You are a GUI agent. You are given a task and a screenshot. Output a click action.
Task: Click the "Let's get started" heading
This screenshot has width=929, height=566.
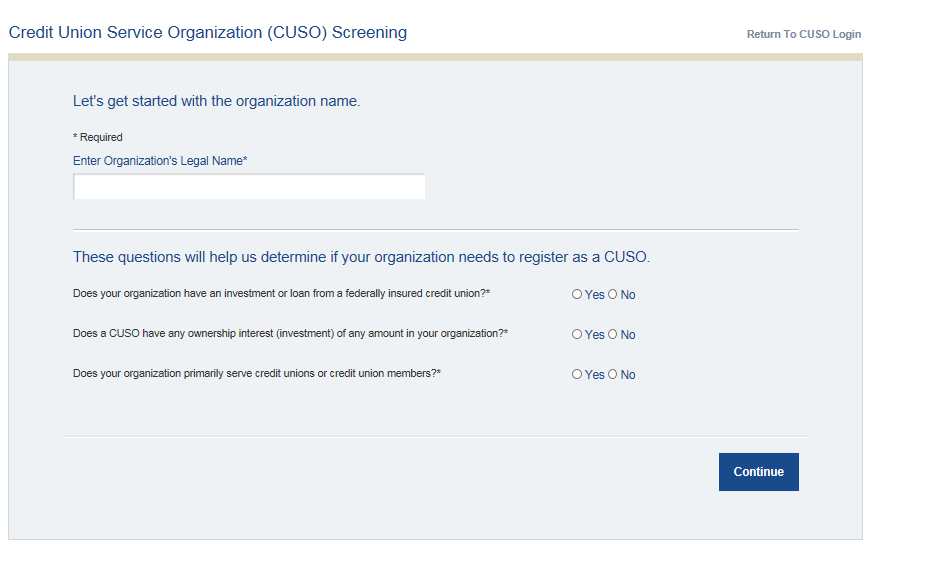tap(216, 101)
